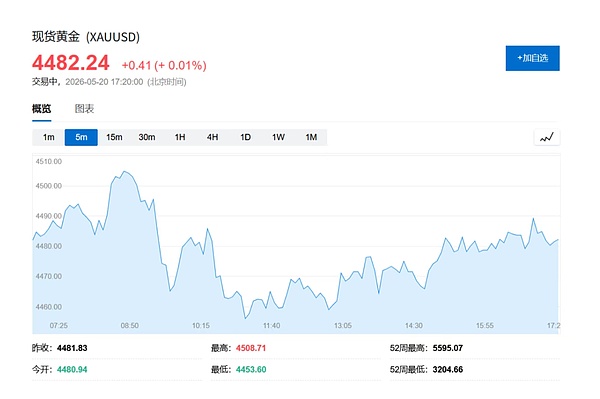Screen dimensions: 600x399
Task: Click the timestamp 2026-05-20 17:20:00
Action: tap(104, 82)
